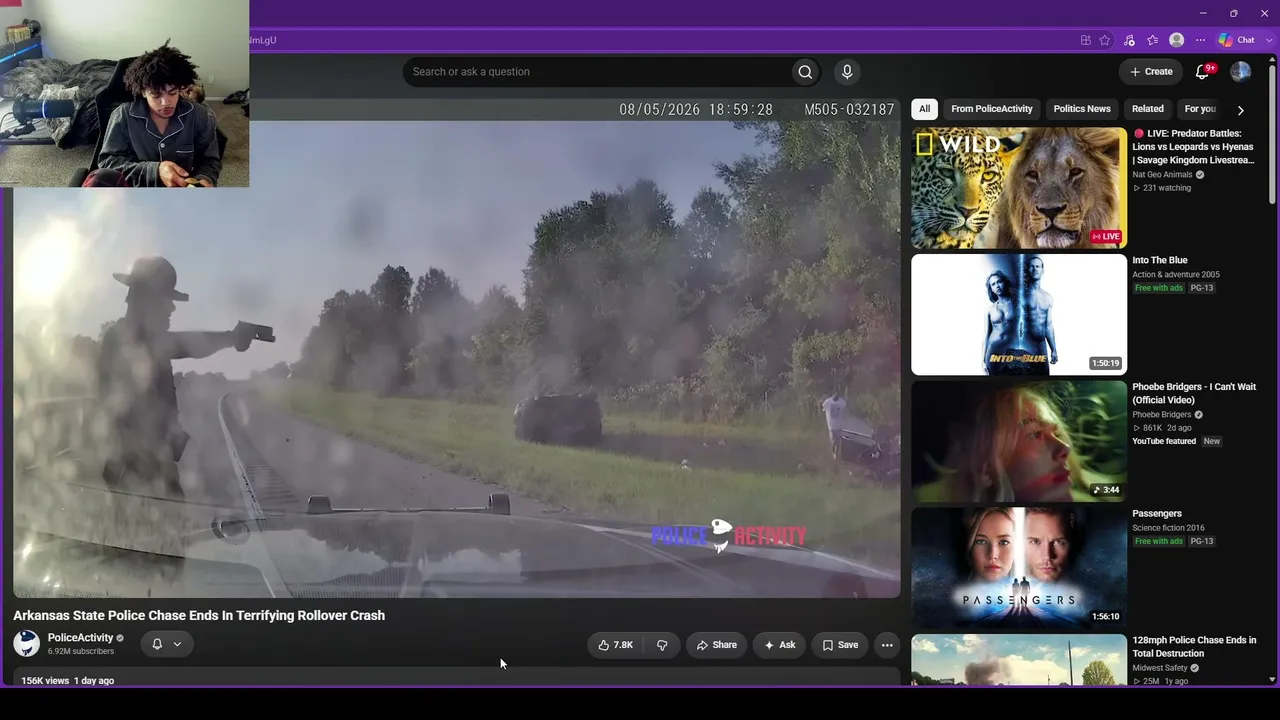Open the Into The Blue movie thumbnail

[1019, 315]
